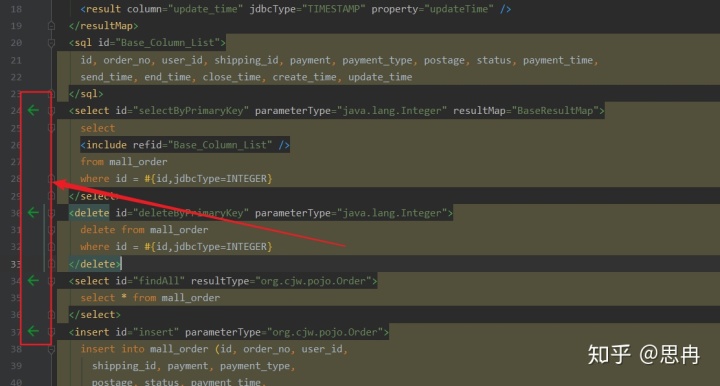Viewport: 720px width, 386px height.
Task: Click line number 18 in gutter
Action: (16, 9)
